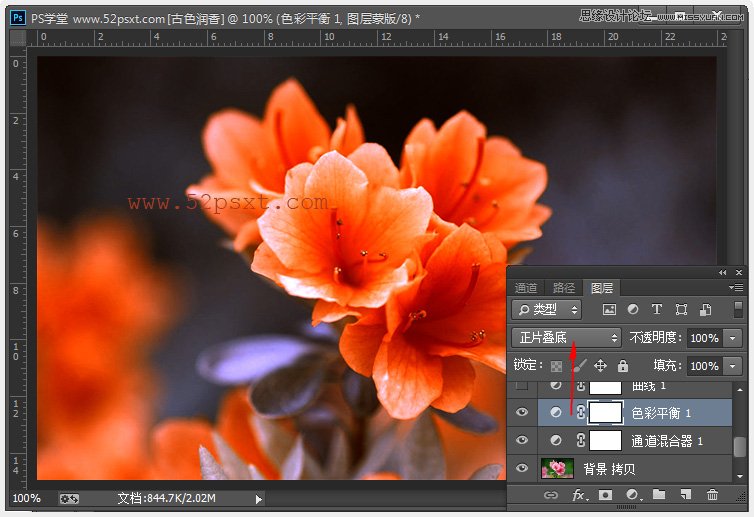Filter layers by shape layer icon
The image size is (754, 517).
tap(681, 310)
